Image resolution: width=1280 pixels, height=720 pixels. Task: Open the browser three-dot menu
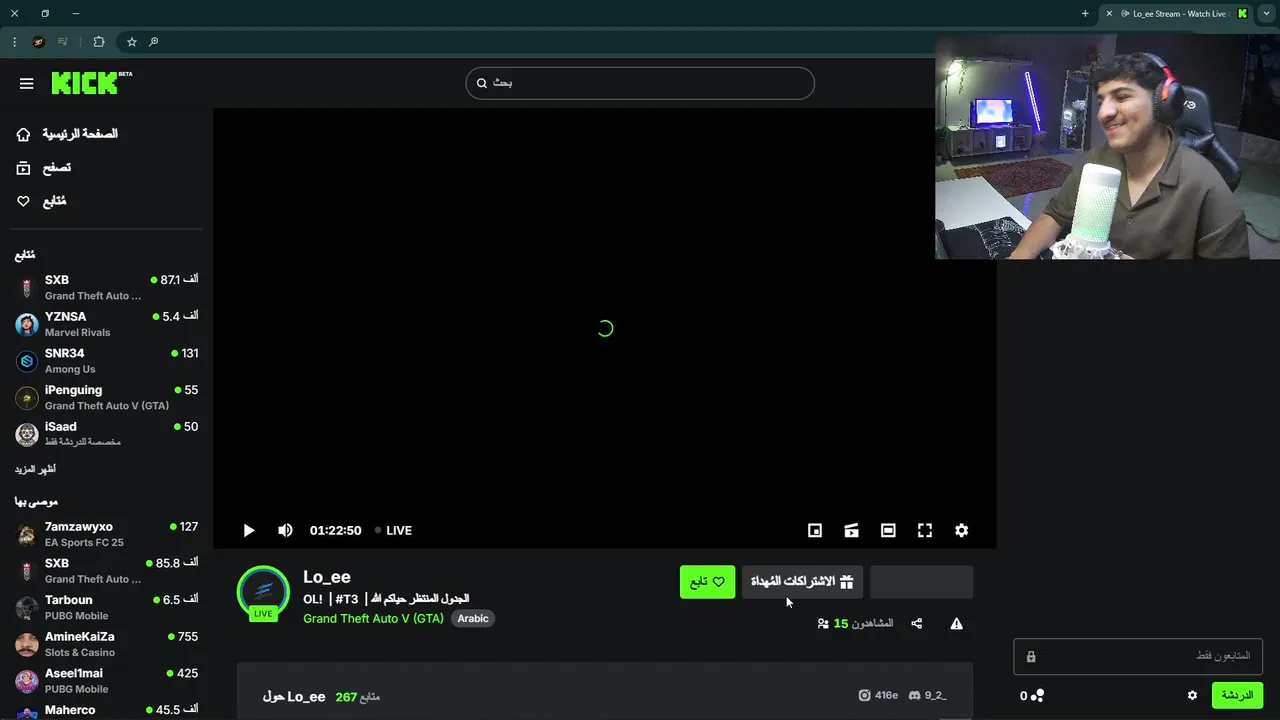(14, 42)
